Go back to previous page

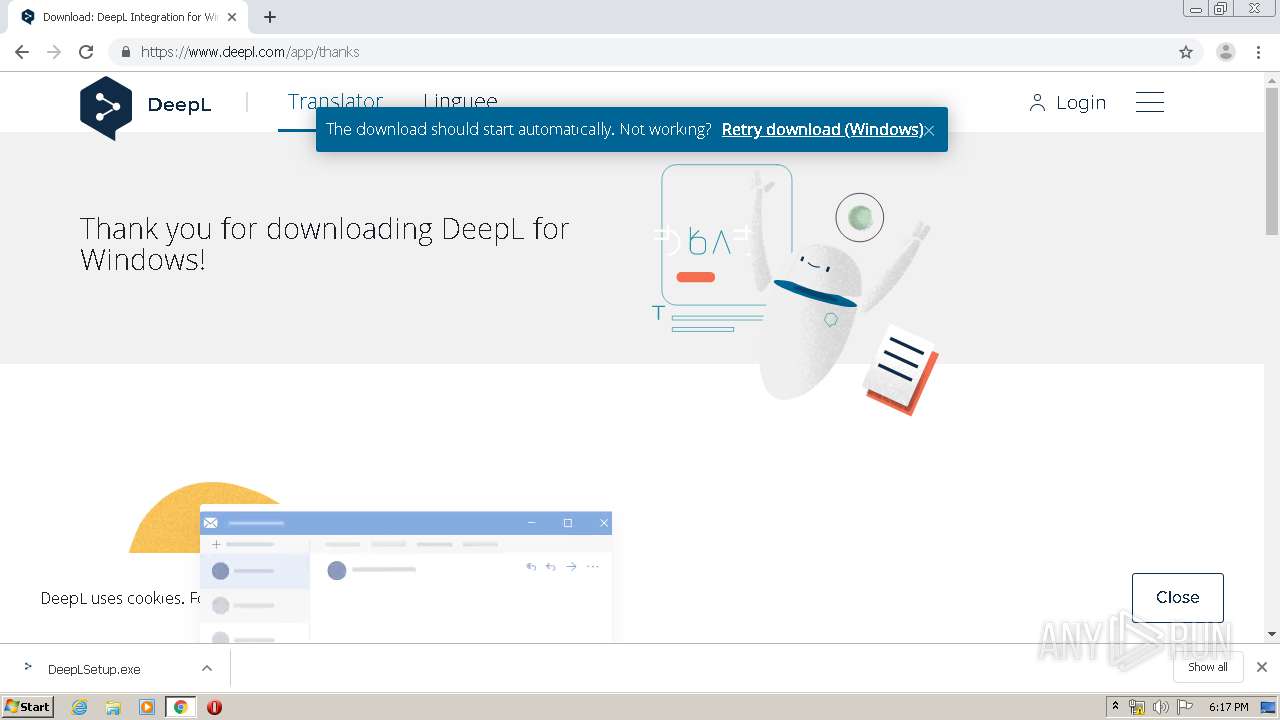point(22,52)
